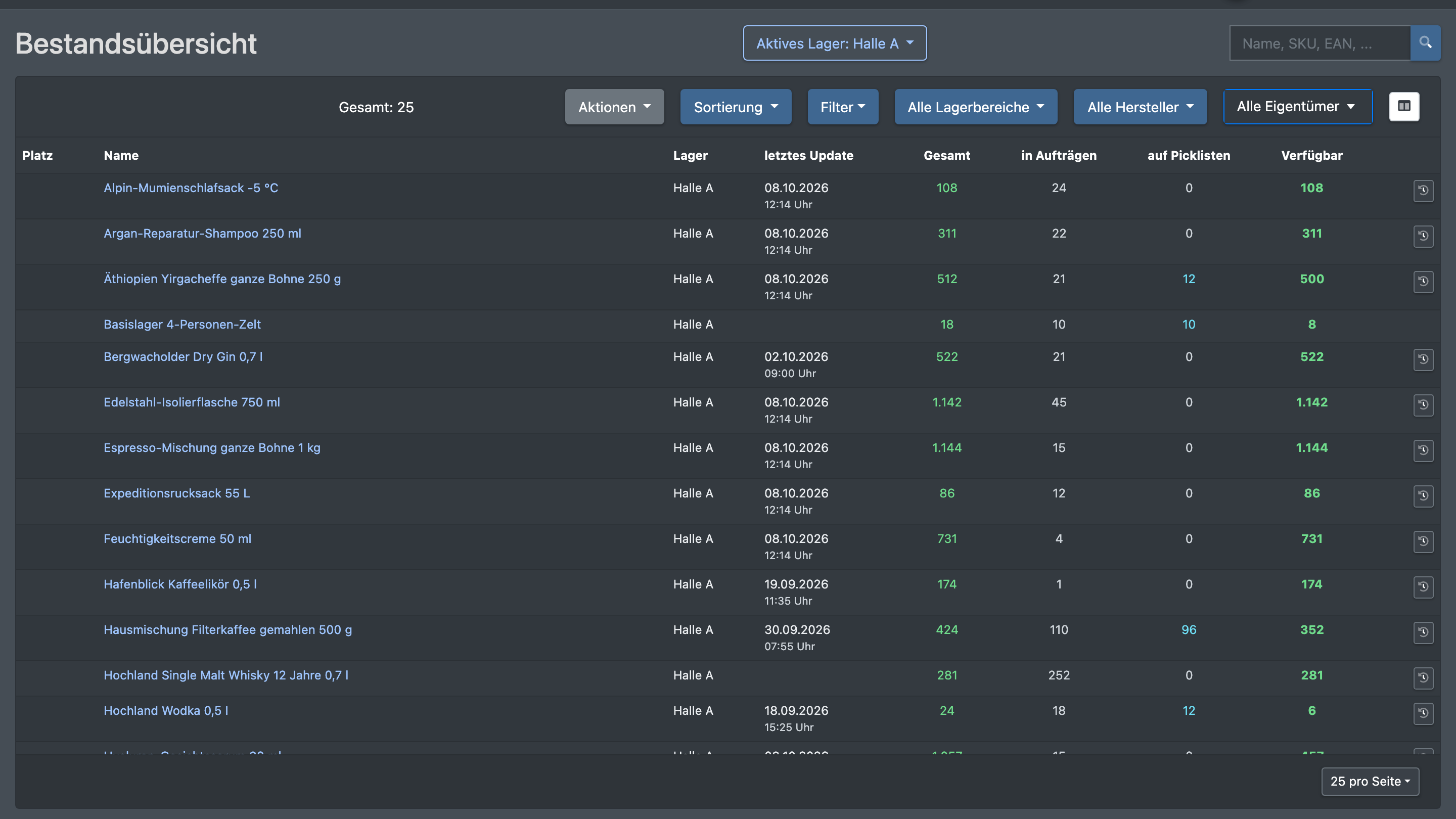Open history for Hafenblick Kaffeelikör row
1456x819 pixels.
click(x=1423, y=586)
